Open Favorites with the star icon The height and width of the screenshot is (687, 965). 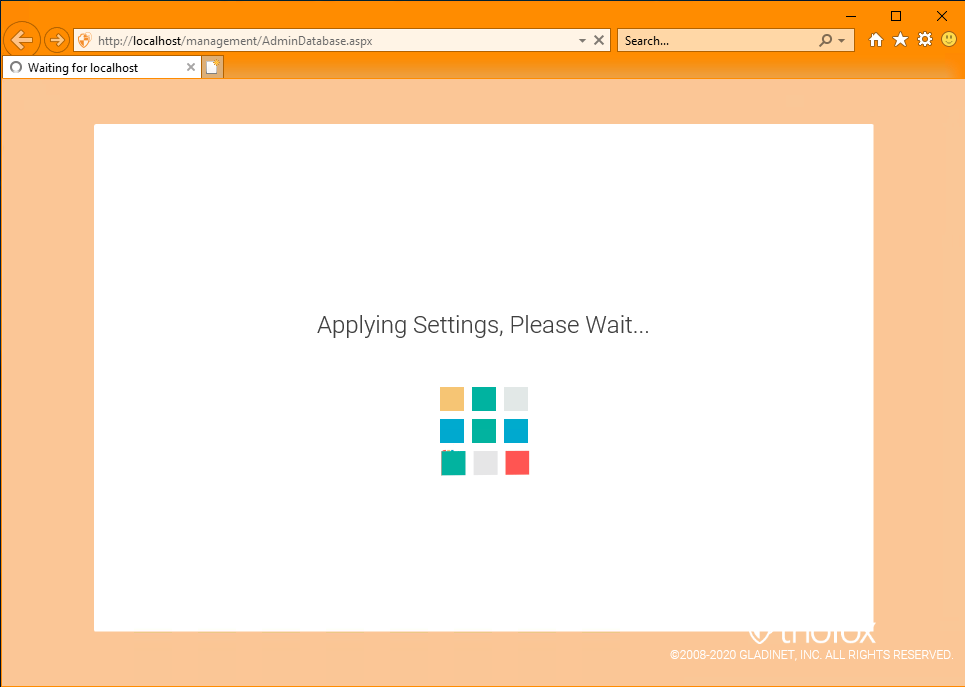tap(900, 40)
